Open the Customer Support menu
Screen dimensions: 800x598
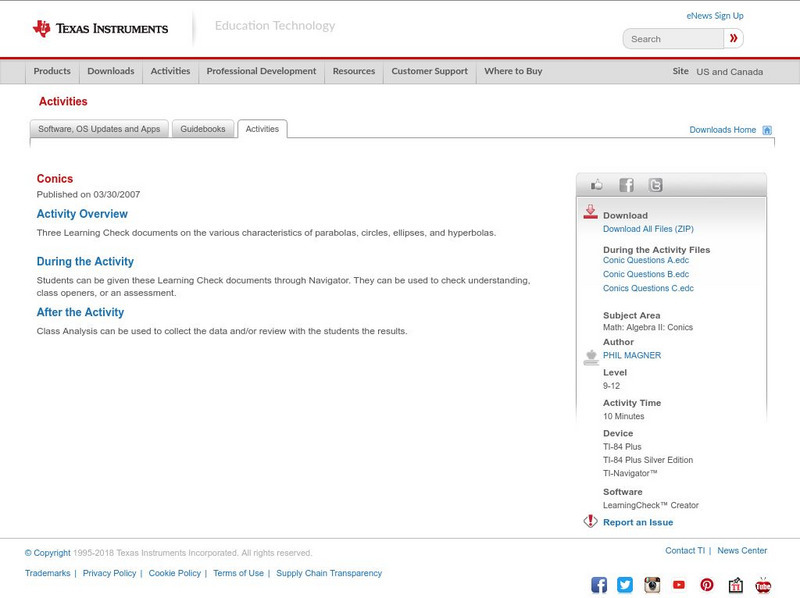tap(428, 71)
